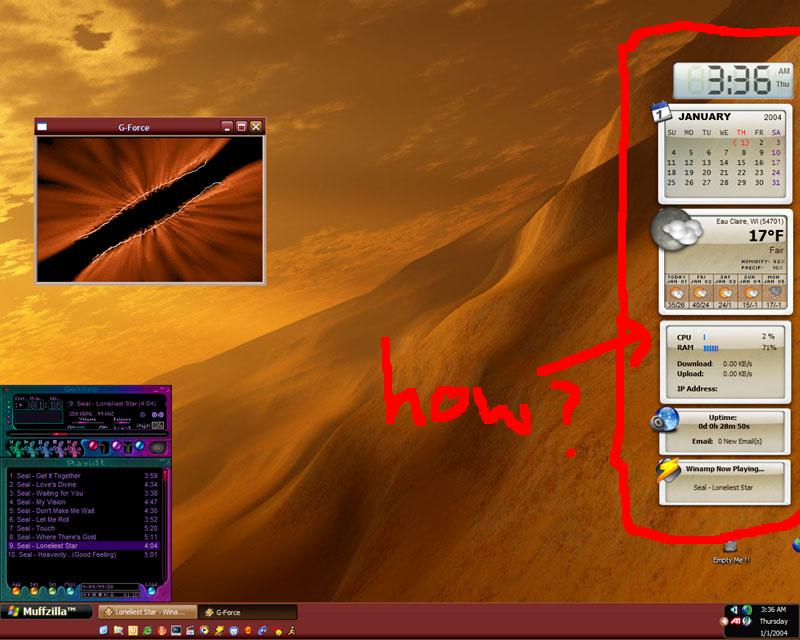Open the Rem button menu in the playlist
This screenshot has height=640, width=800.
[x=34, y=588]
